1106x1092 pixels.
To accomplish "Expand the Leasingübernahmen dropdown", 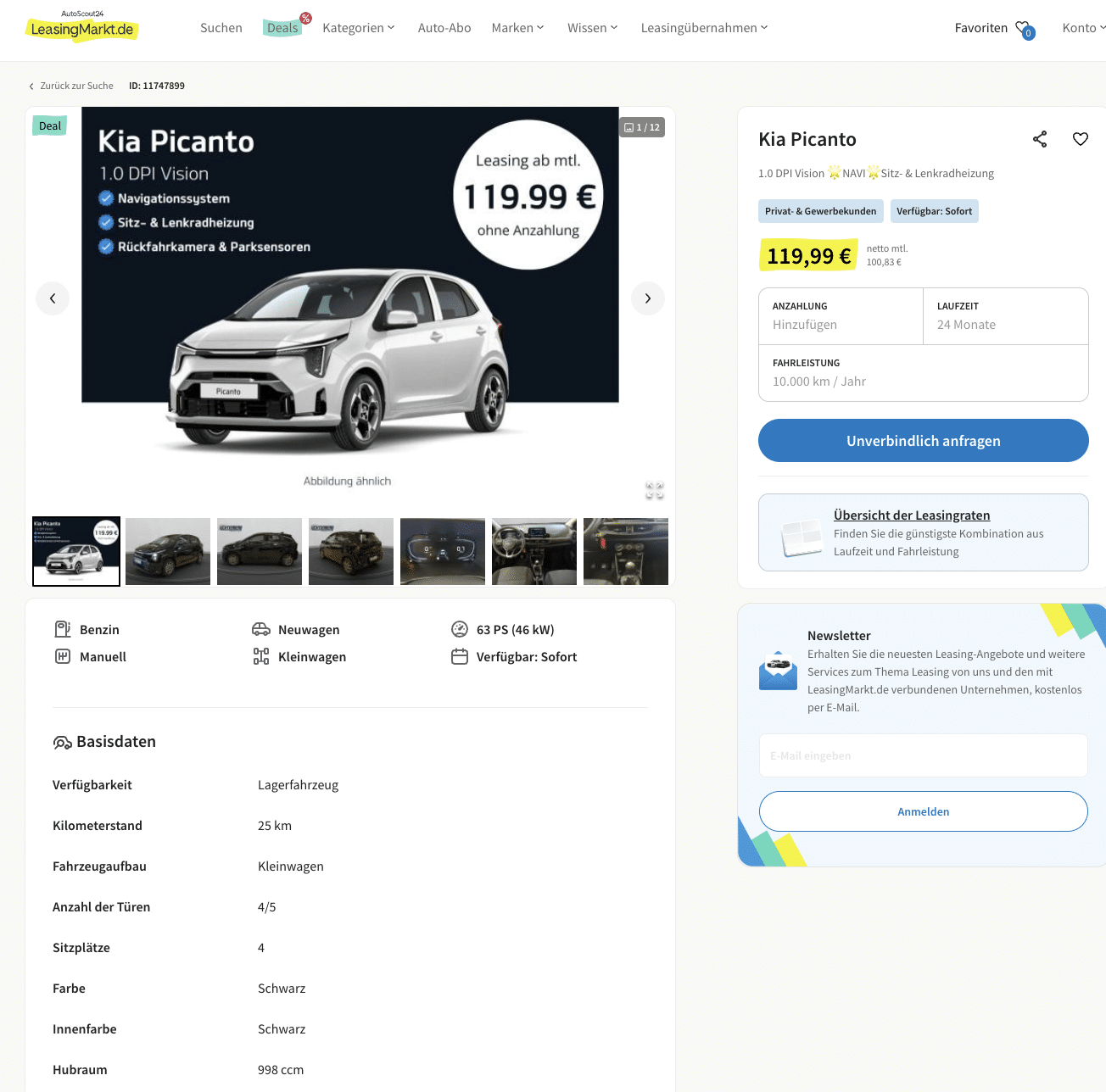I will [705, 28].
